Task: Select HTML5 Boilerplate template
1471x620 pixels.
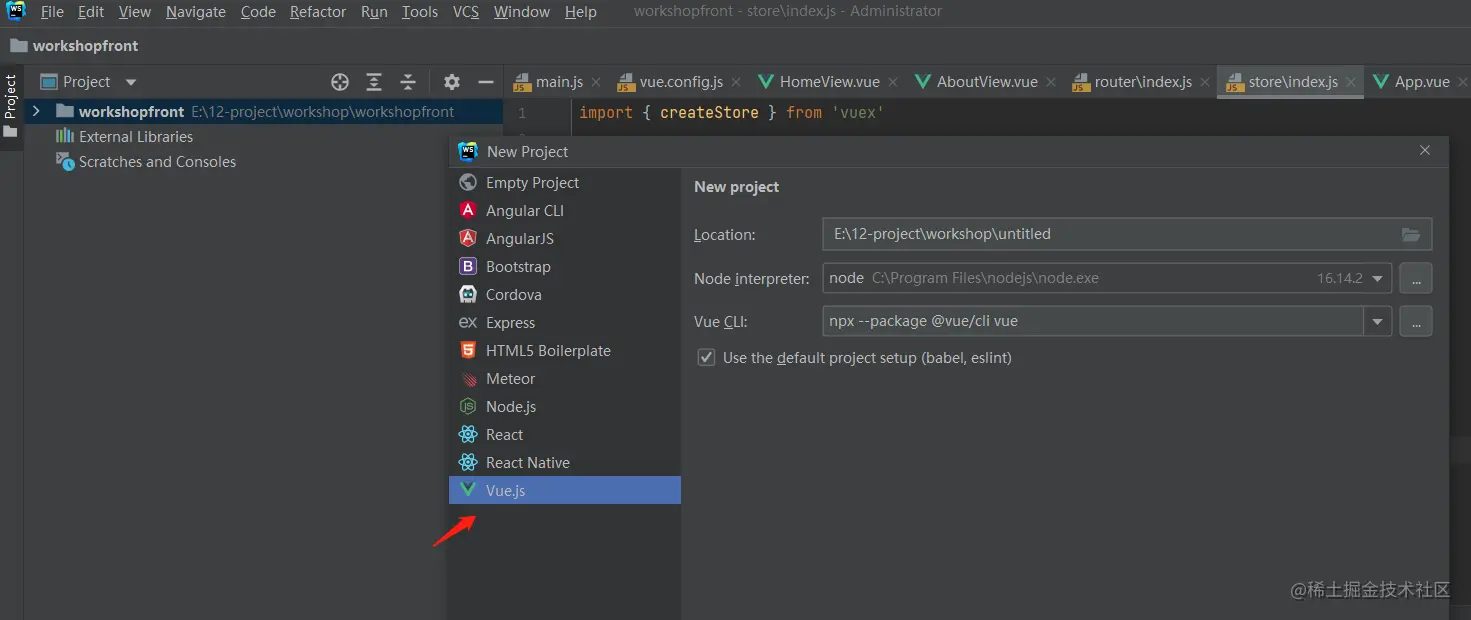Action: pos(564,351)
